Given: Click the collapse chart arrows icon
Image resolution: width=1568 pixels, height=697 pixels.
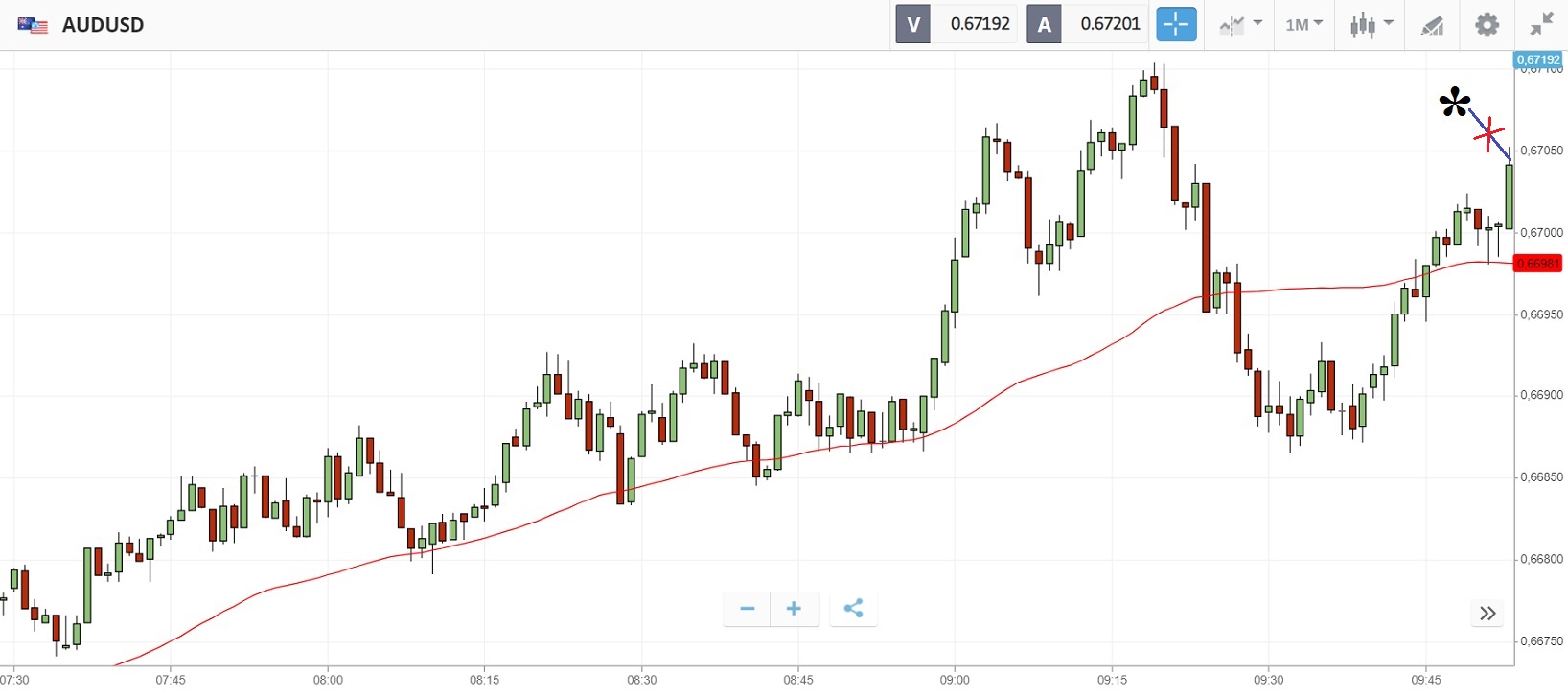Looking at the screenshot, I should 1542,25.
